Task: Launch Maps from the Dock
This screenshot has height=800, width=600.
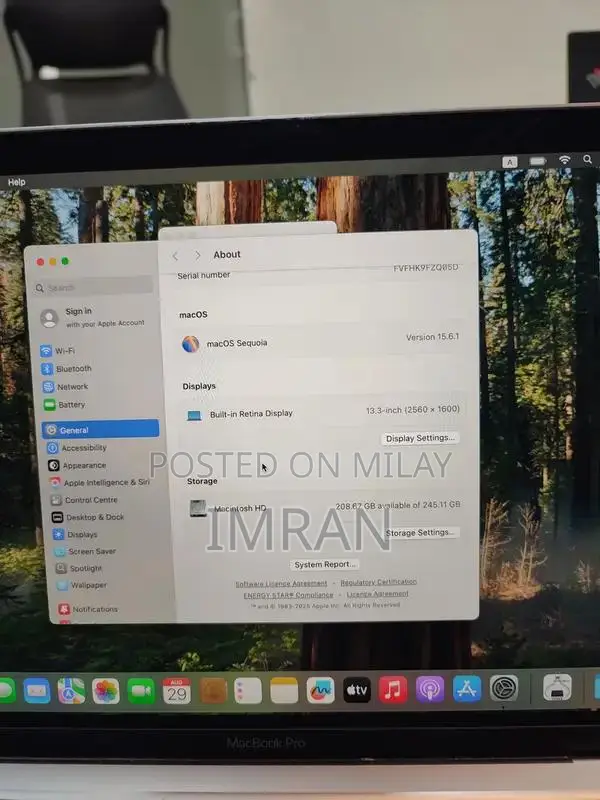Action: (x=71, y=691)
